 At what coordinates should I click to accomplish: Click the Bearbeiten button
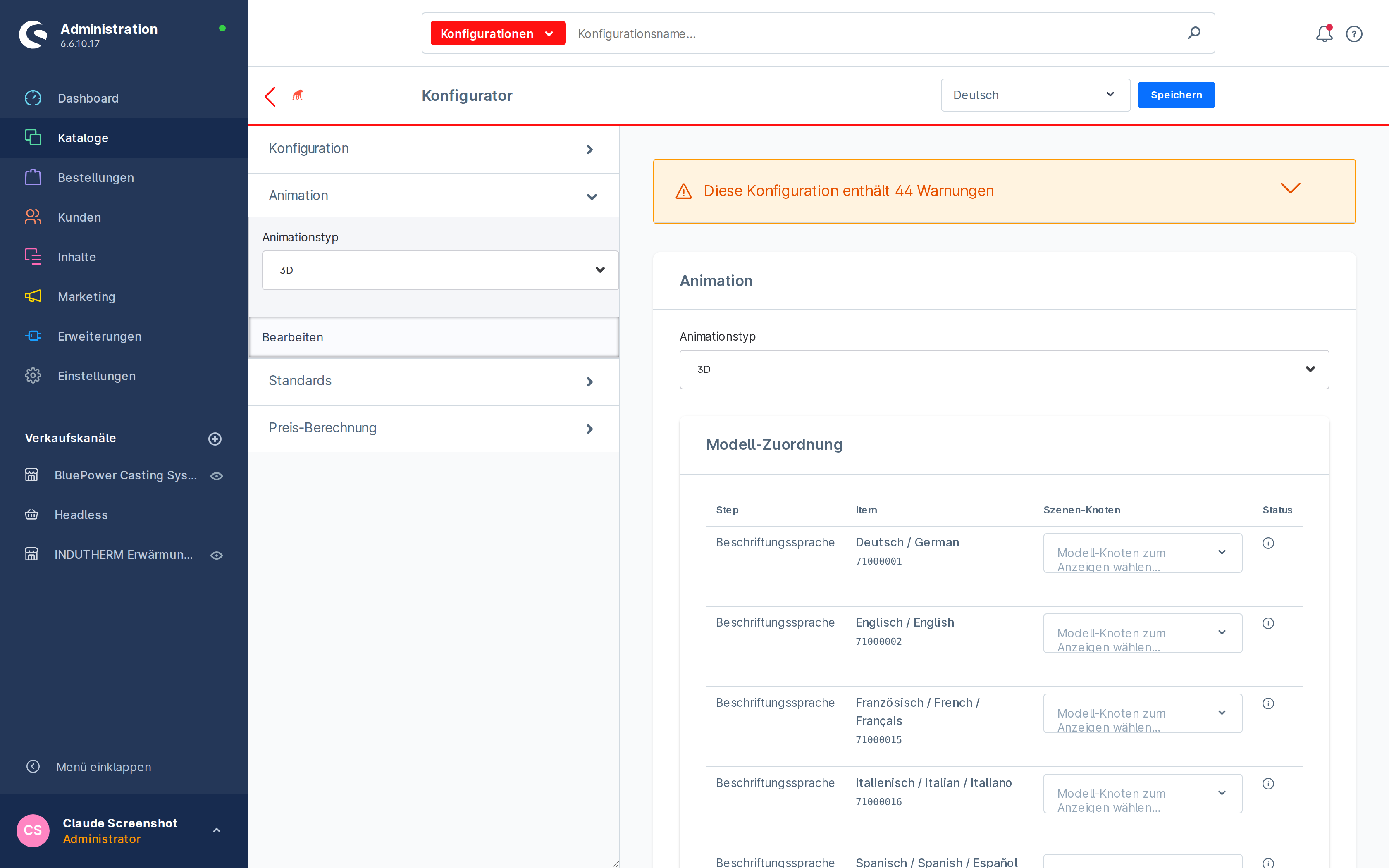point(433,337)
